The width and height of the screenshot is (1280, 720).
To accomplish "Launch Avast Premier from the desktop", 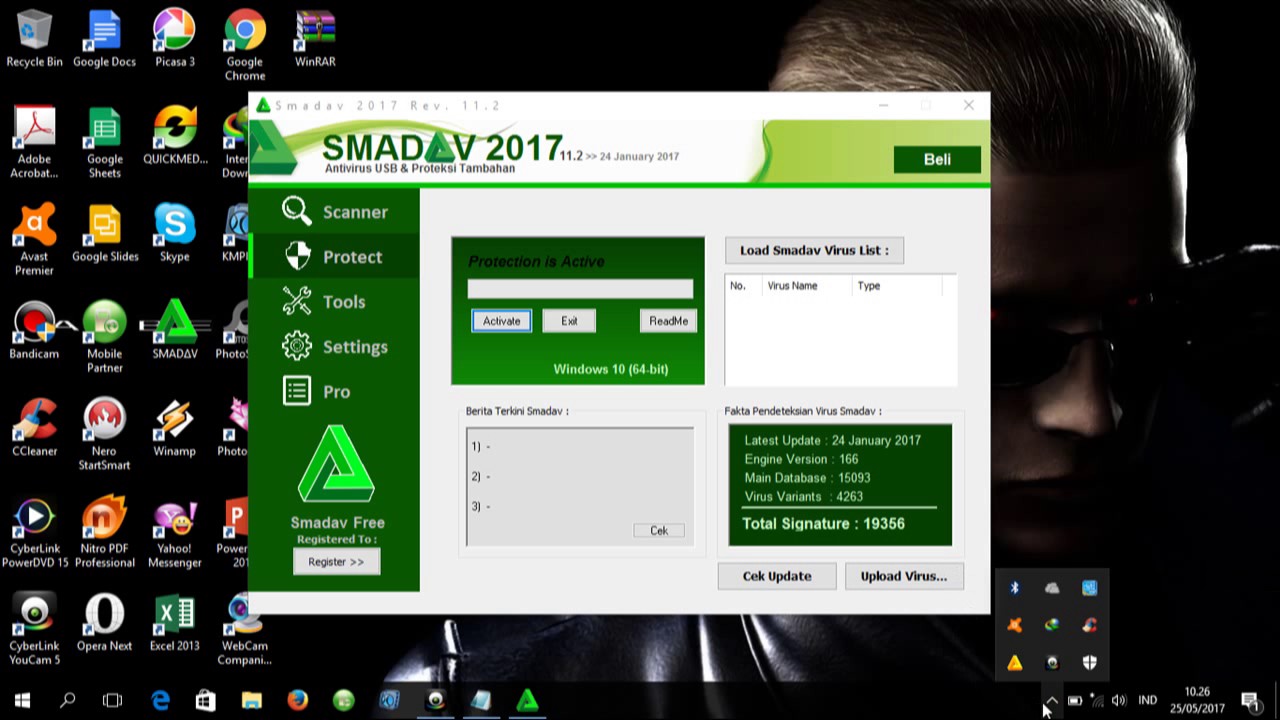I will (34, 240).
